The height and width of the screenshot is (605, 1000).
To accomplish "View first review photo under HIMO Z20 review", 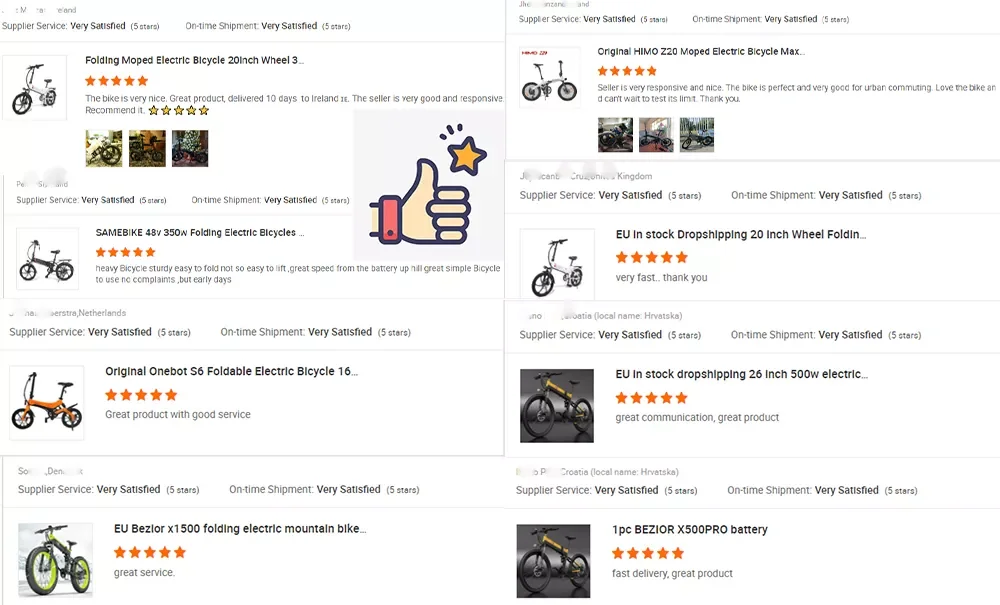I will 615,135.
